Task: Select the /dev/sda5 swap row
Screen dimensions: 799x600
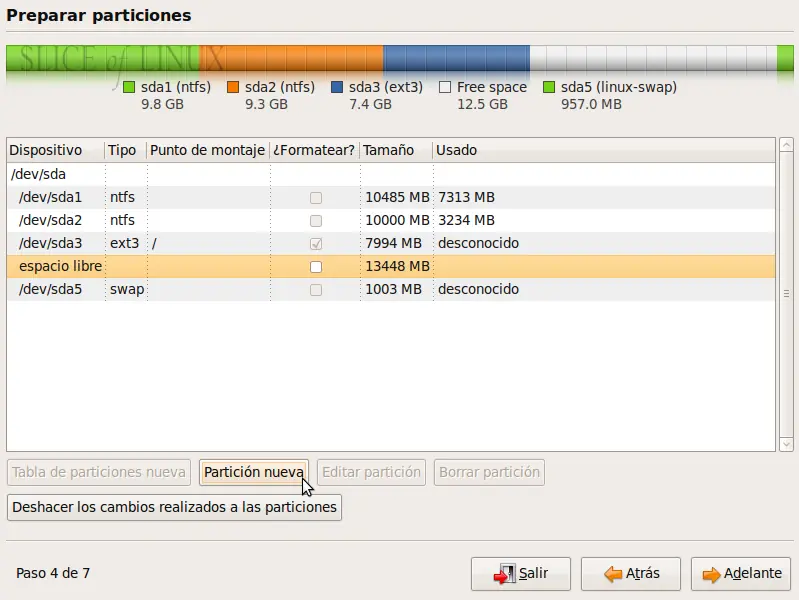Action: click(391, 289)
